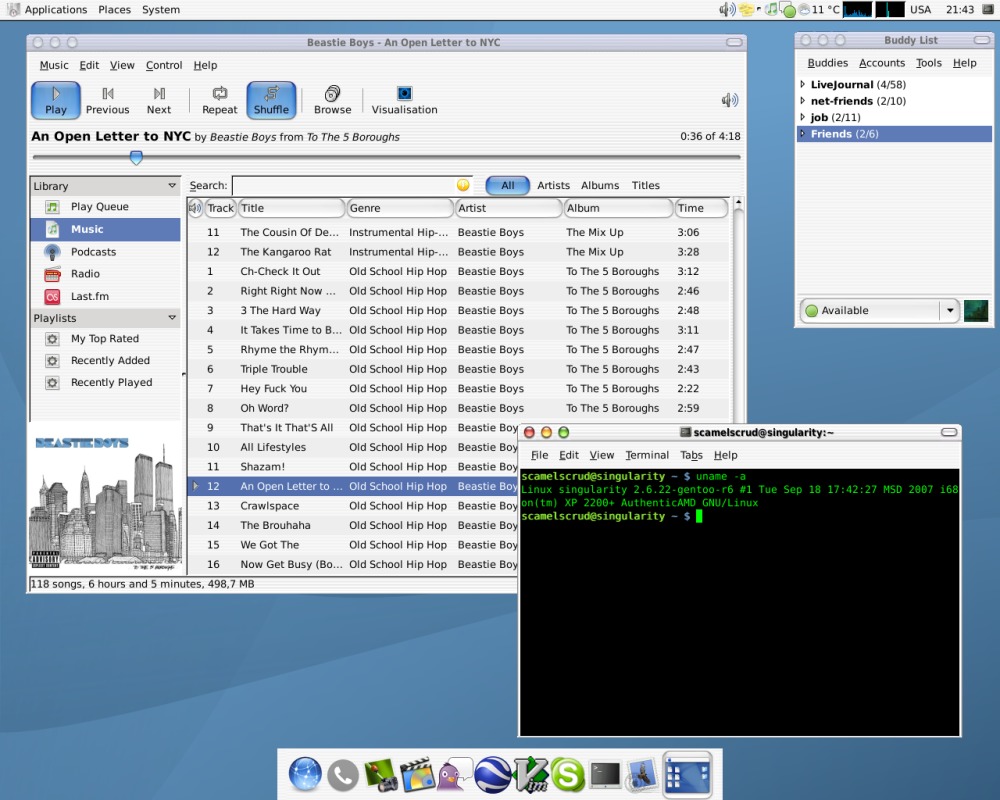Hide the Browse pane with the toolbar button

(x=332, y=100)
